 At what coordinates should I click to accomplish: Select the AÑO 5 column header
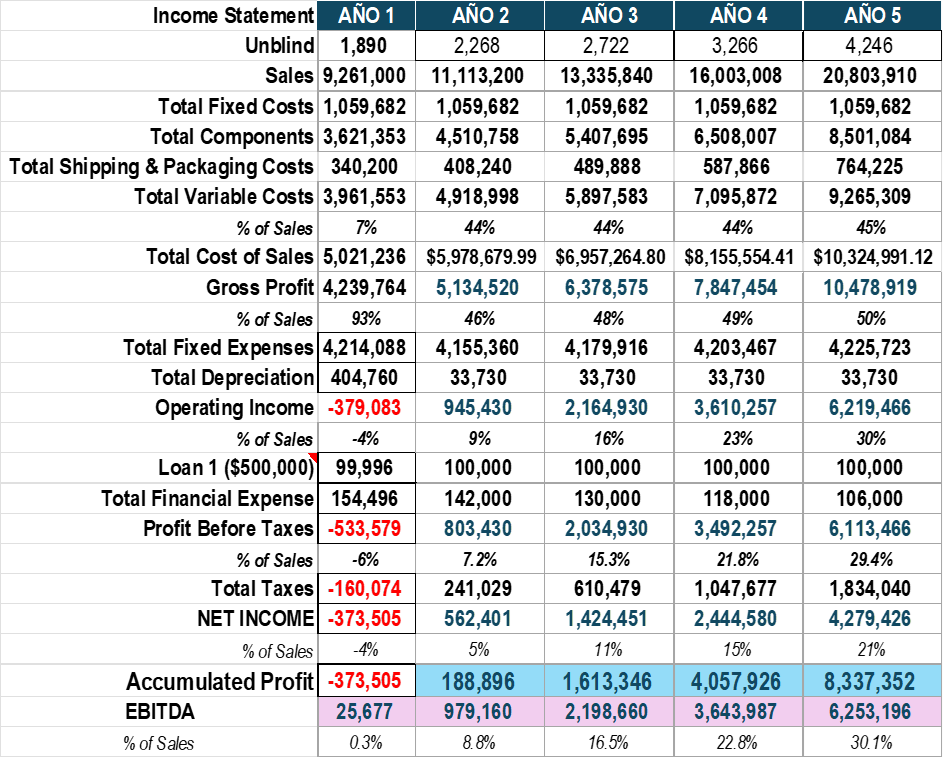[873, 16]
